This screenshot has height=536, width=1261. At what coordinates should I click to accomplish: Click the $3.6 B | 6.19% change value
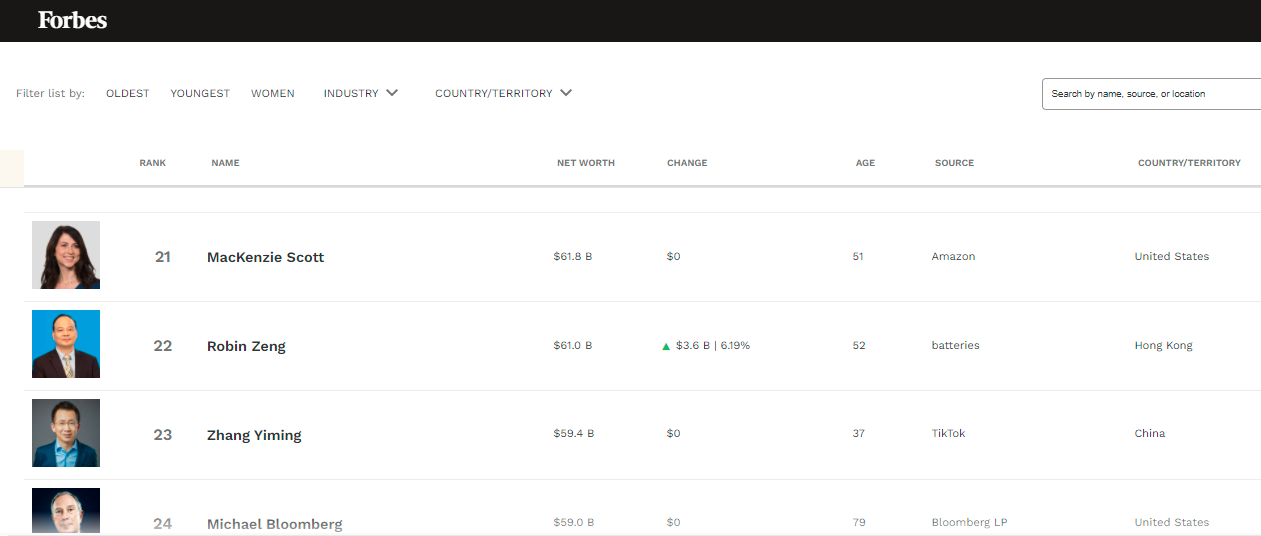(x=713, y=346)
